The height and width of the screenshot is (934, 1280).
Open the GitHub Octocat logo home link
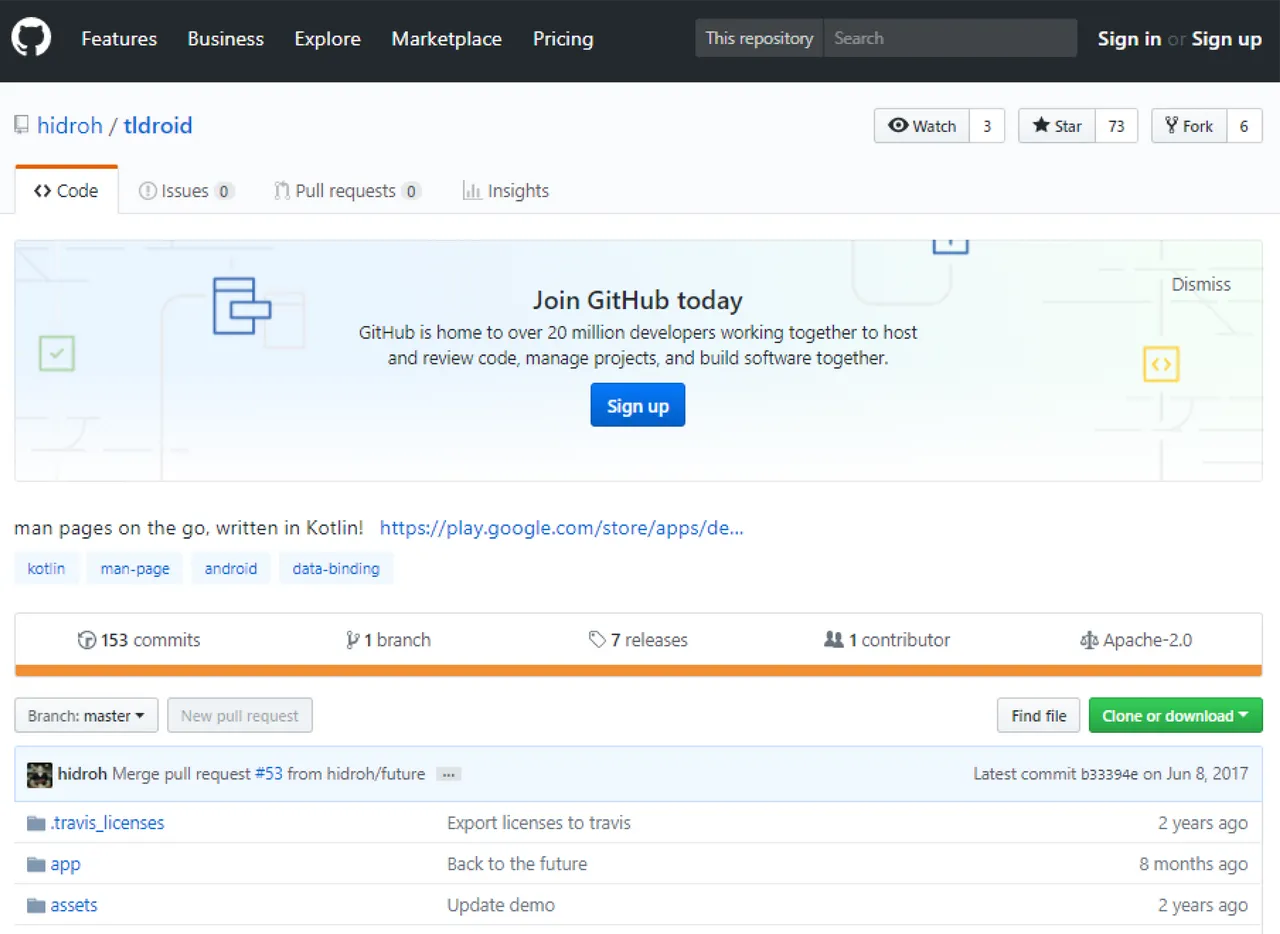(x=31, y=39)
